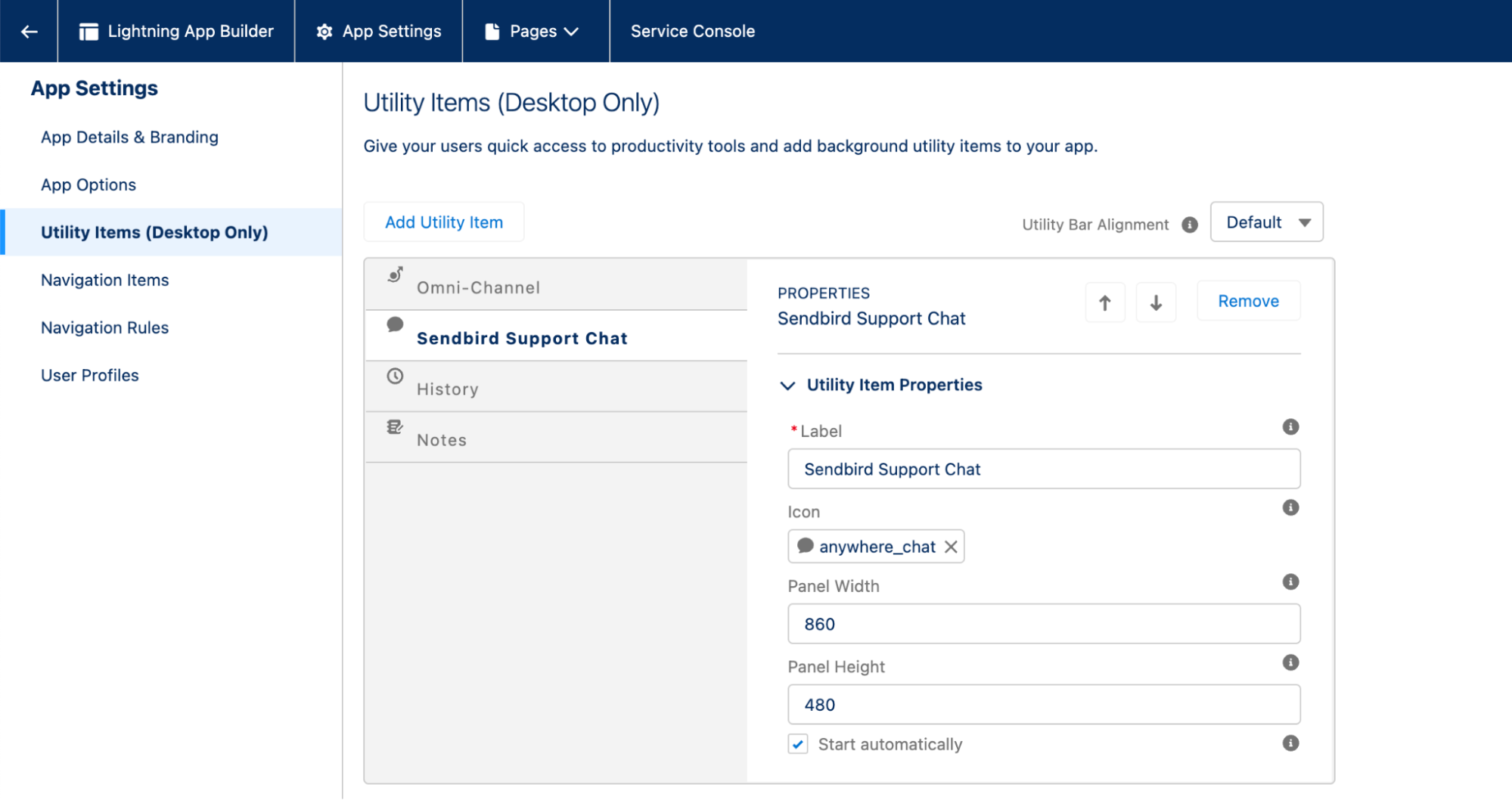Image resolution: width=1512 pixels, height=800 pixels.
Task: Click the back arrow icon
Action: pyautogui.click(x=29, y=31)
